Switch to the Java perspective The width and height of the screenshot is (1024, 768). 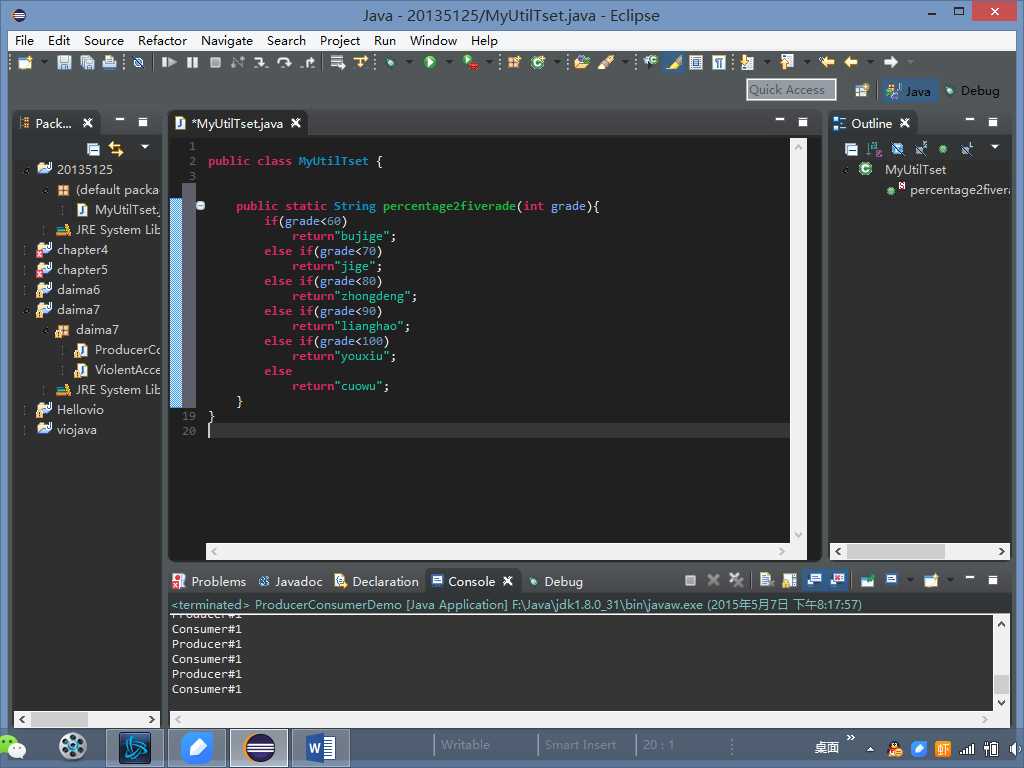[x=908, y=91]
